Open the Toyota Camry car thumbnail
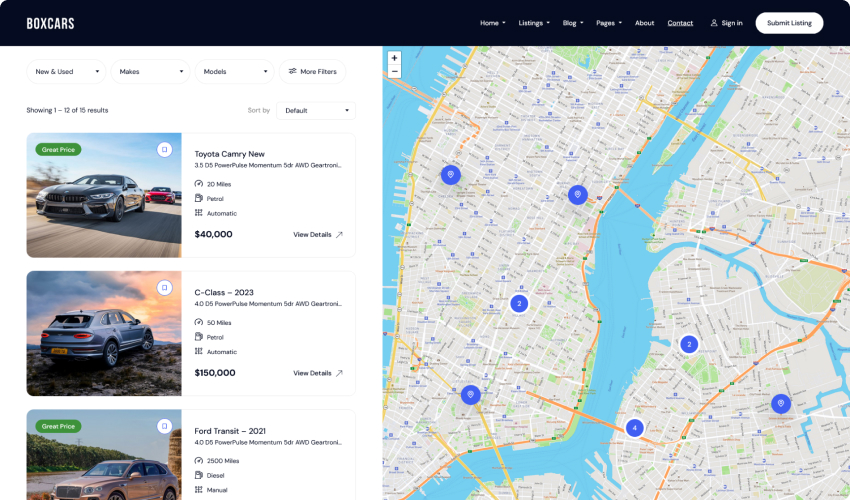The height and width of the screenshot is (500, 850). point(104,195)
